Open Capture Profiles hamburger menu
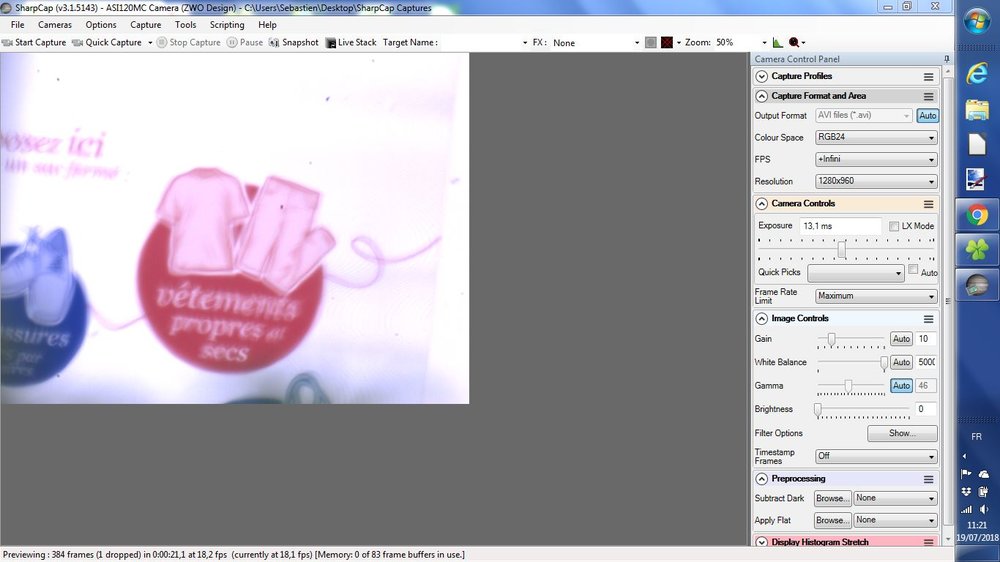 [929, 77]
